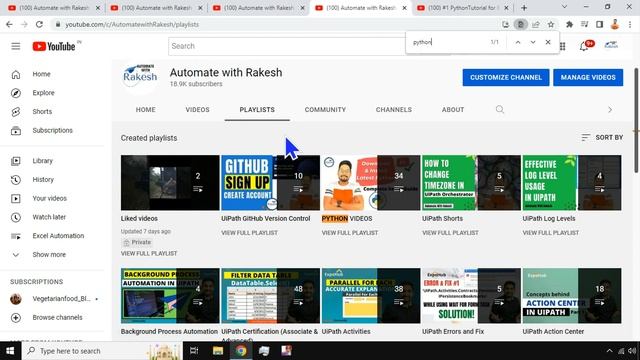The width and height of the screenshot is (640, 360).
Task: Go back in Chrome
Action: click(x=9, y=24)
